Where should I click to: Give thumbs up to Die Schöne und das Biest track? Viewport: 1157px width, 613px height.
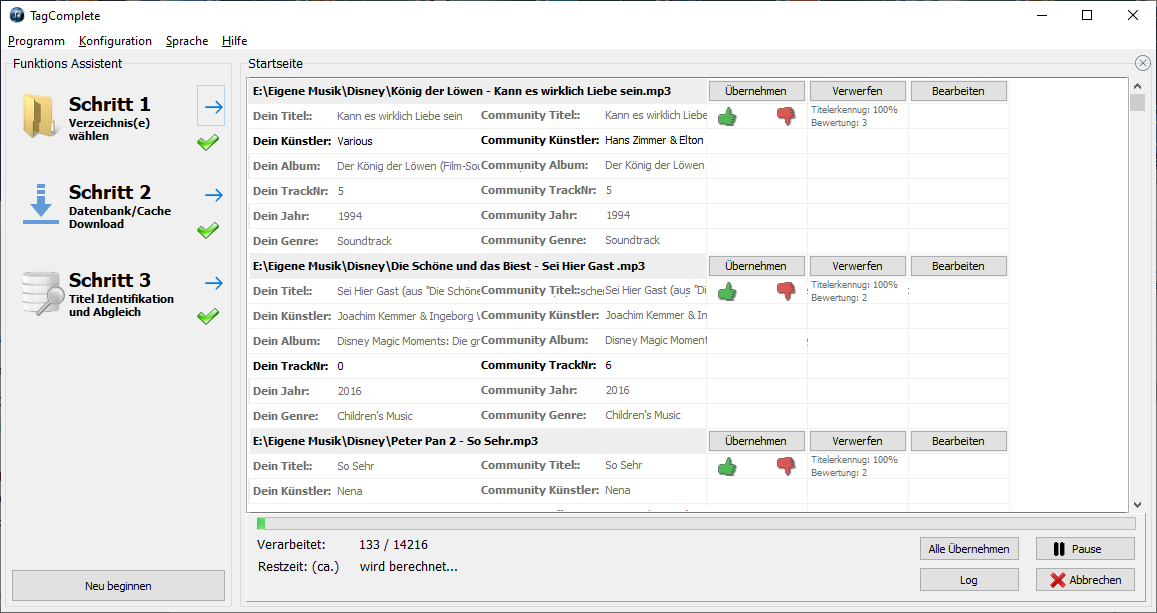pos(728,291)
